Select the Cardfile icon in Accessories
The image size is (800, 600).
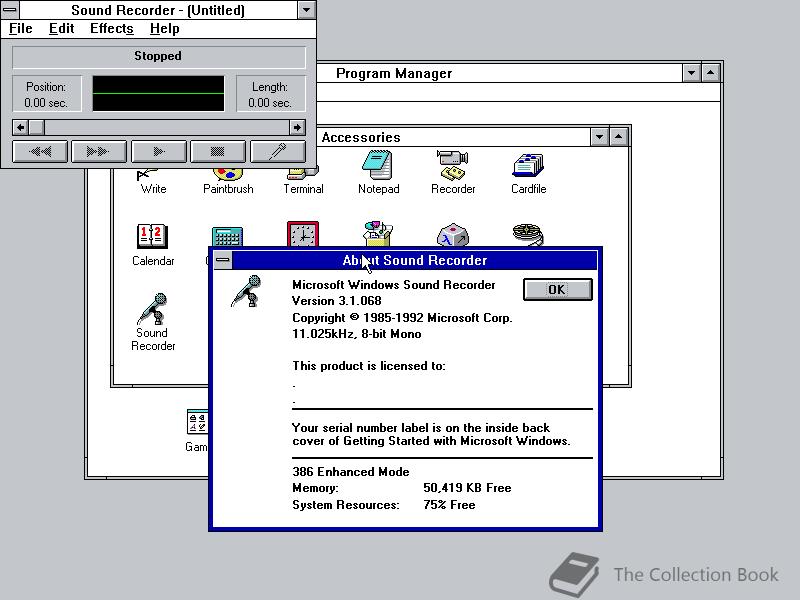pyautogui.click(x=528, y=165)
